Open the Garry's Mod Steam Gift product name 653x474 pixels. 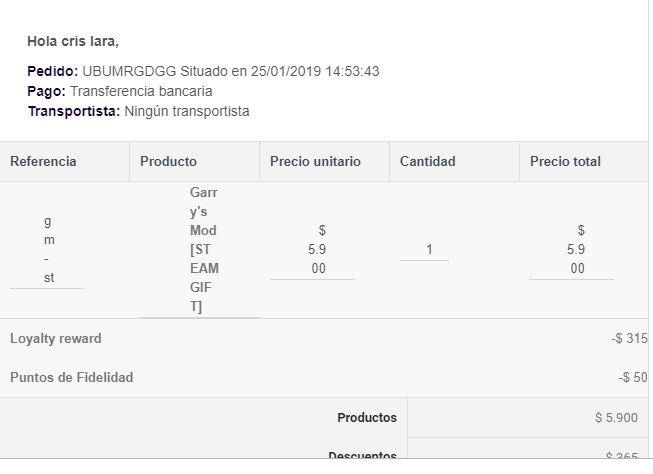tap(203, 250)
